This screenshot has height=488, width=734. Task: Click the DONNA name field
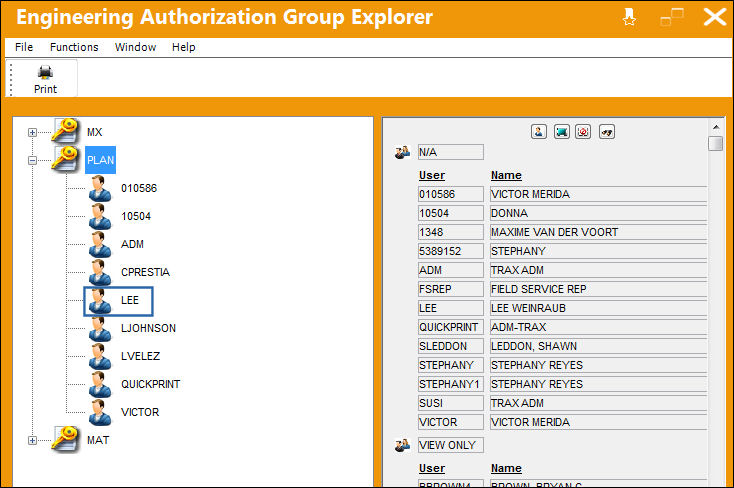pos(598,213)
